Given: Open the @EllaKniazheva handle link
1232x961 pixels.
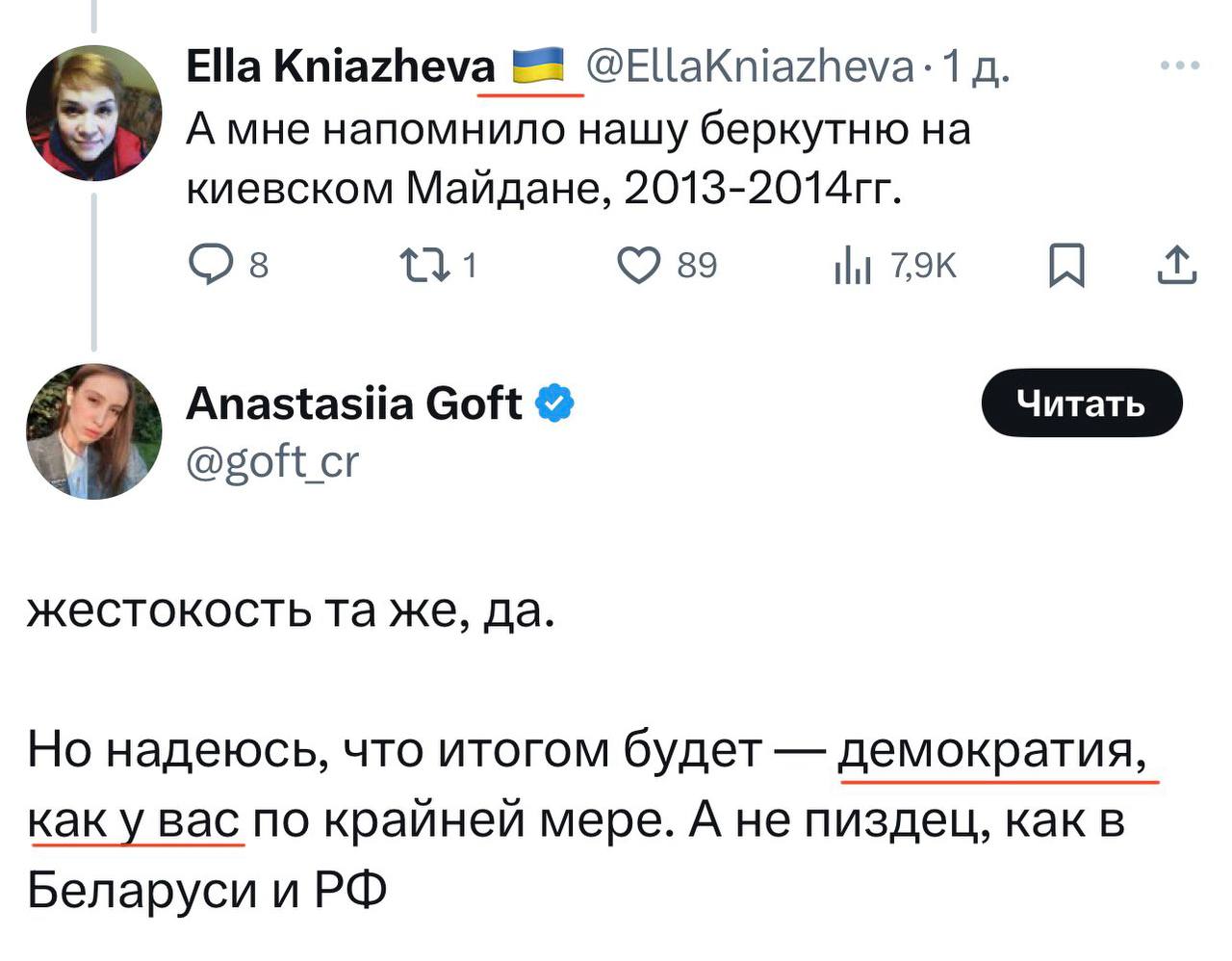Looking at the screenshot, I should 750,66.
